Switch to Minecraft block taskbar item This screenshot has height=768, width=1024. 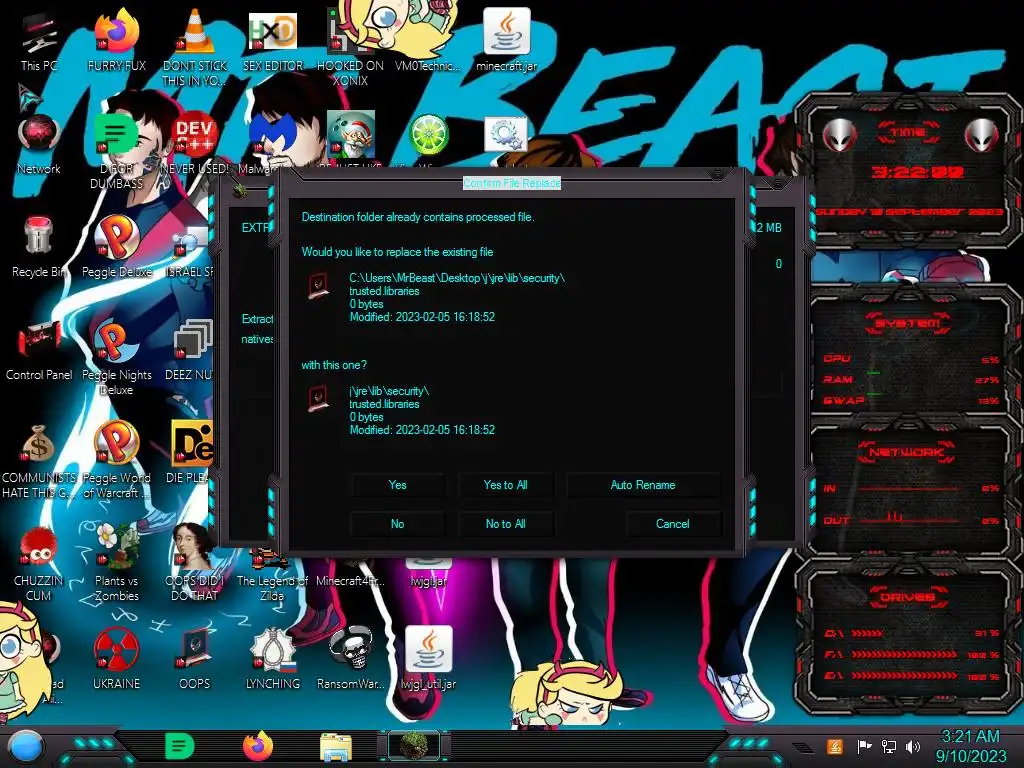tap(414, 746)
